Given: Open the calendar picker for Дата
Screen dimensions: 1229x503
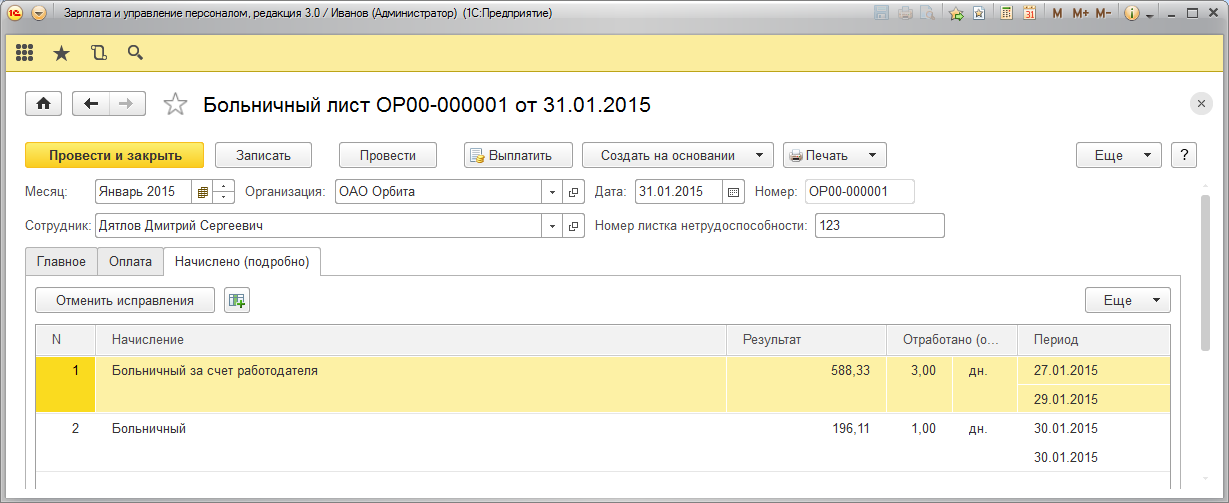Looking at the screenshot, I should [x=734, y=192].
